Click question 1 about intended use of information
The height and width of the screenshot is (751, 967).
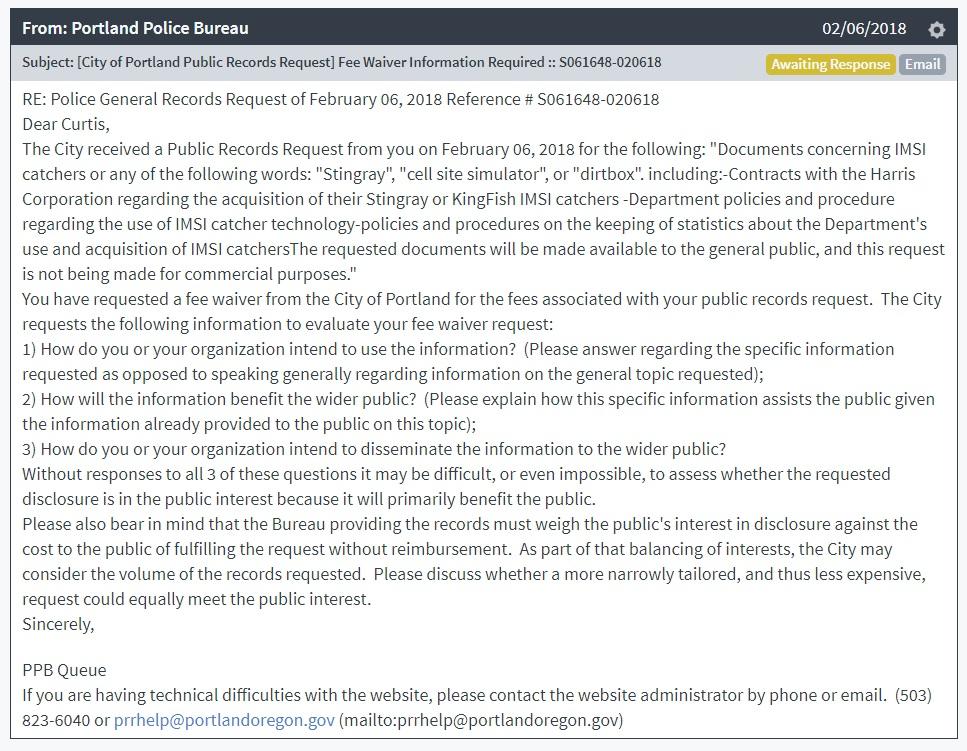(x=458, y=361)
